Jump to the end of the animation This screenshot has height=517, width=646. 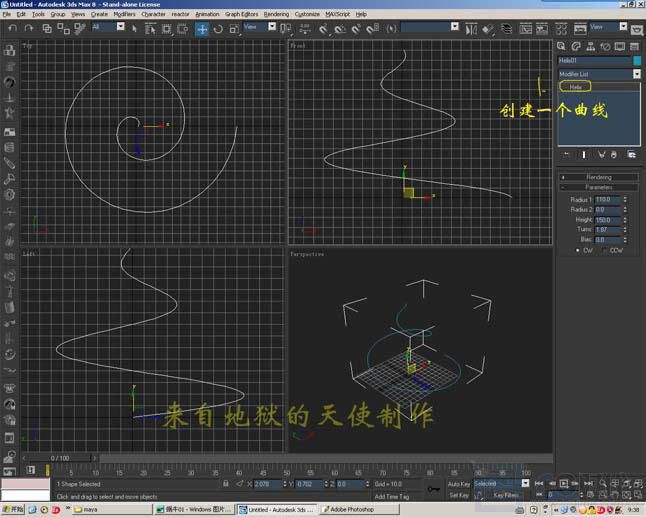(588, 483)
